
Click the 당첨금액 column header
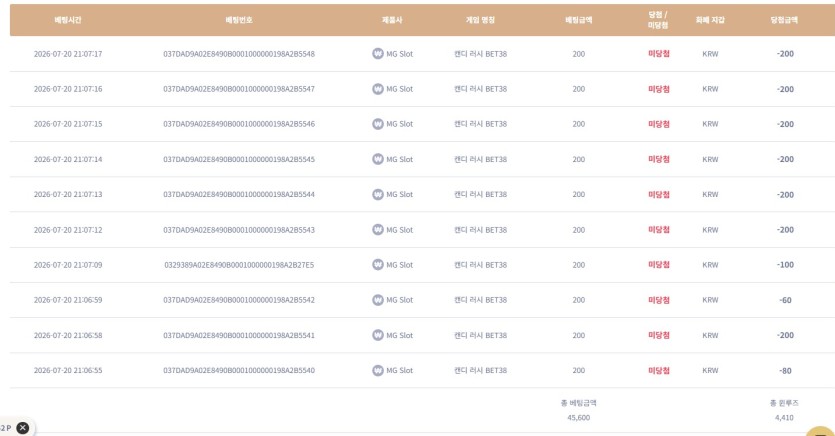pyautogui.click(x=784, y=20)
